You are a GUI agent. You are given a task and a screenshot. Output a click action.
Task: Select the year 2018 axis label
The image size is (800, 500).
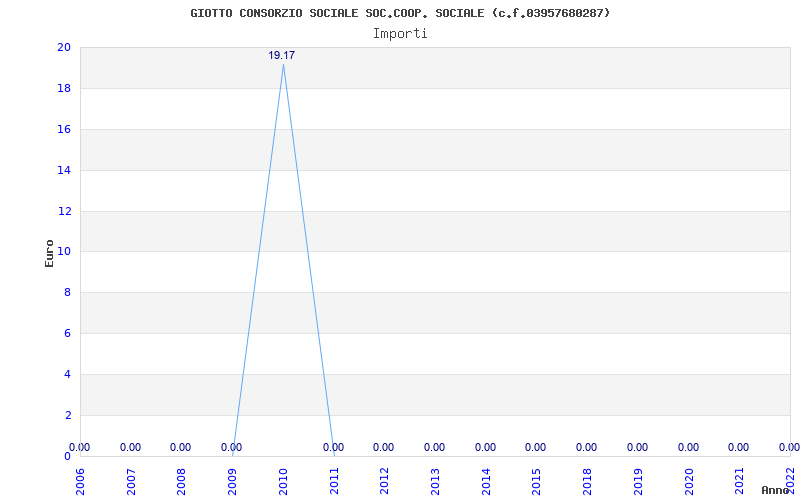pyautogui.click(x=587, y=482)
